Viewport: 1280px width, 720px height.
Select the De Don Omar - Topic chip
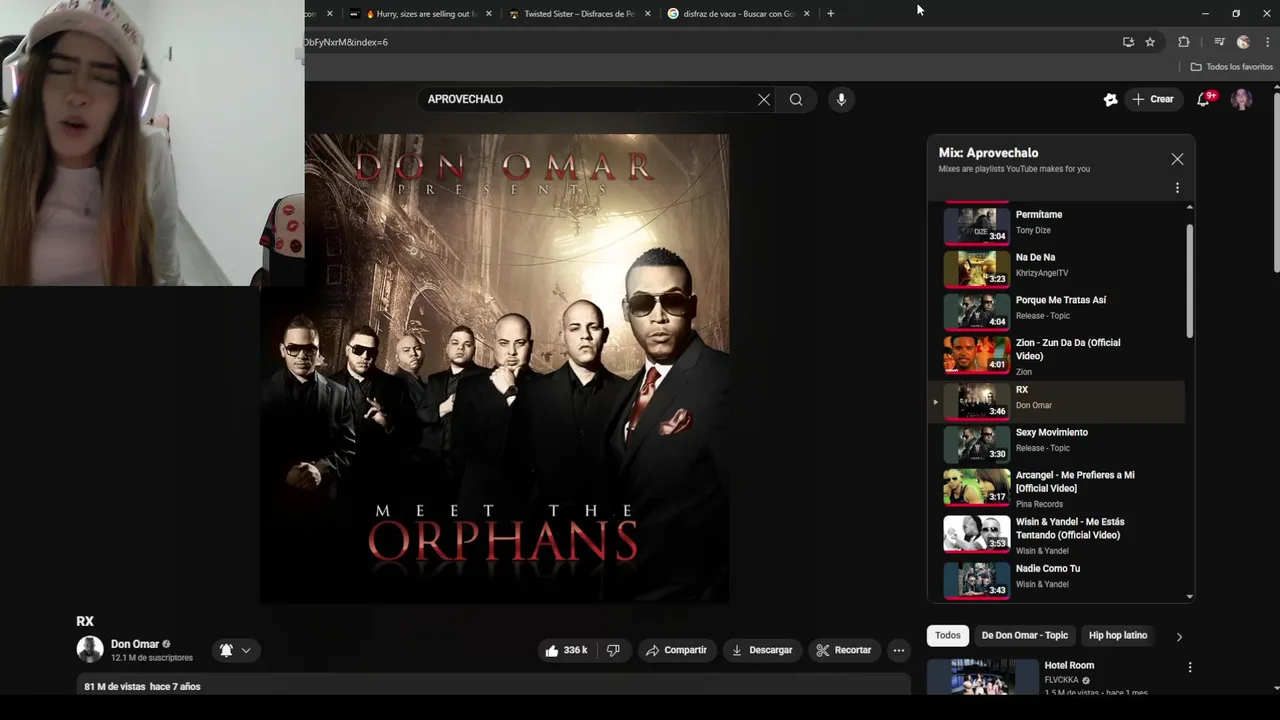(1025, 635)
